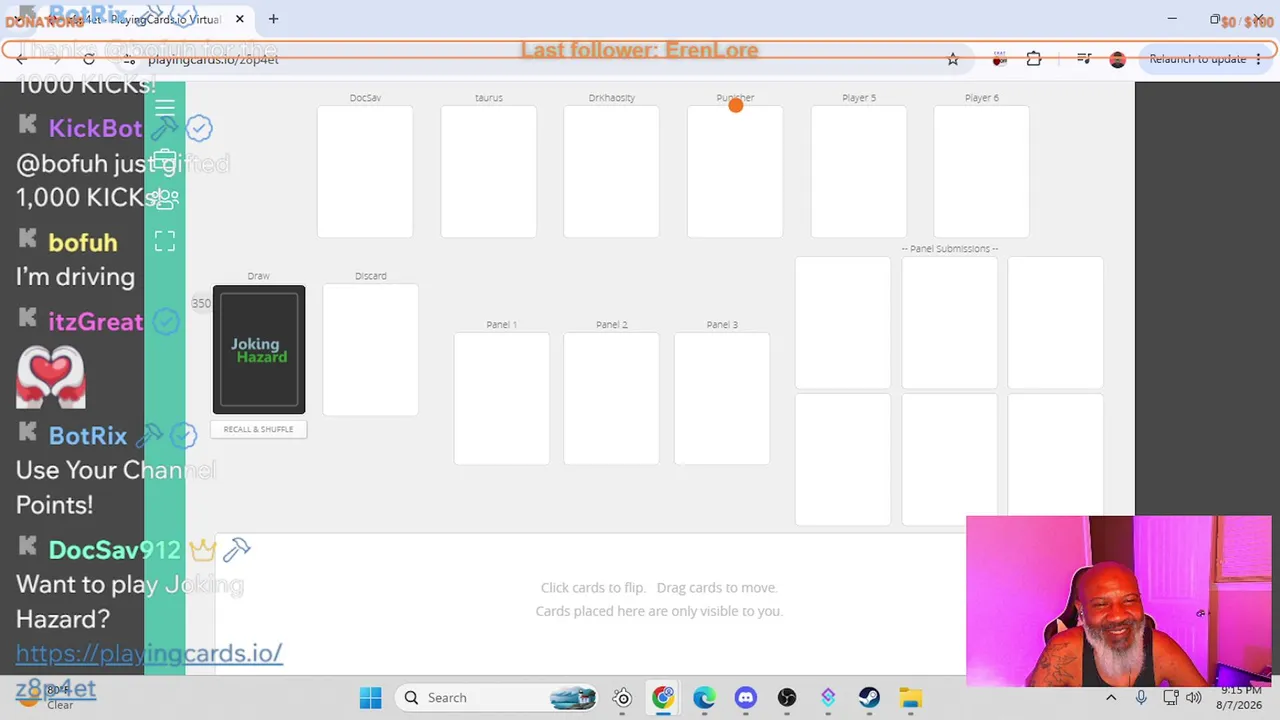Click the DocSav player hand slot
Viewport: 1280px width, 720px height.
[x=365, y=172]
